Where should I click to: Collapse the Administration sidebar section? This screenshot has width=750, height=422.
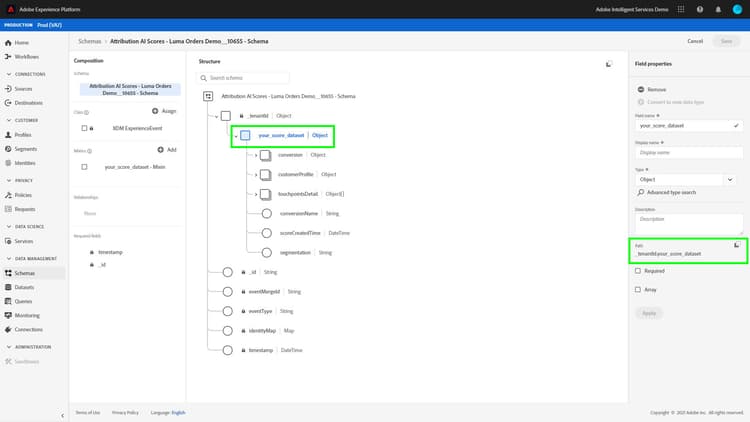9,347
